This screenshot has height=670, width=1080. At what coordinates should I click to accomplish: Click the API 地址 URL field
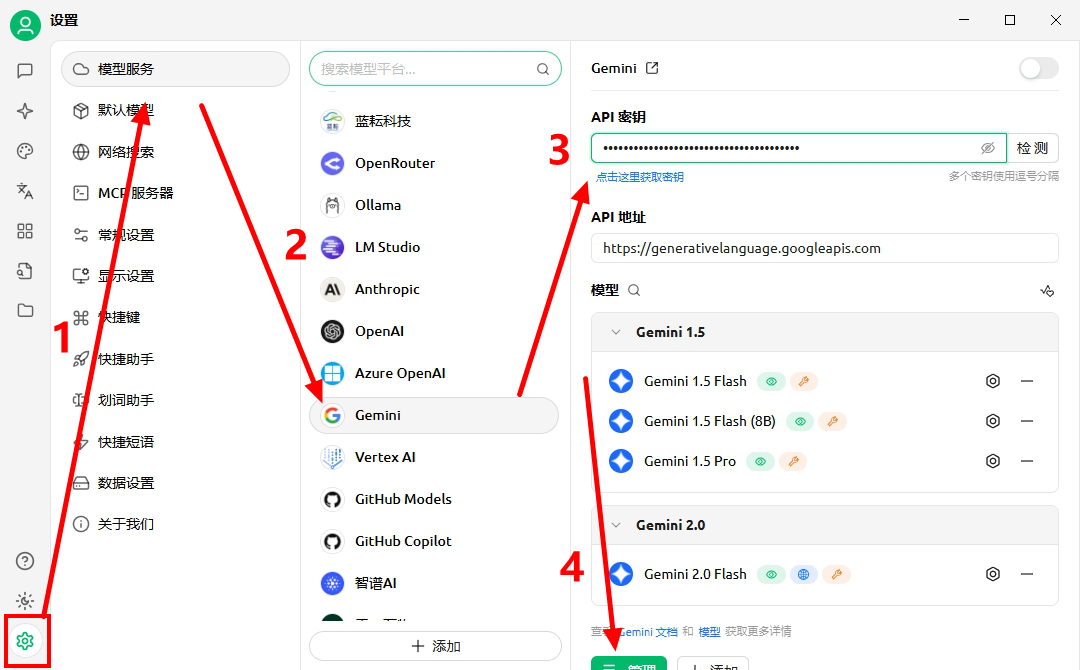pos(824,248)
